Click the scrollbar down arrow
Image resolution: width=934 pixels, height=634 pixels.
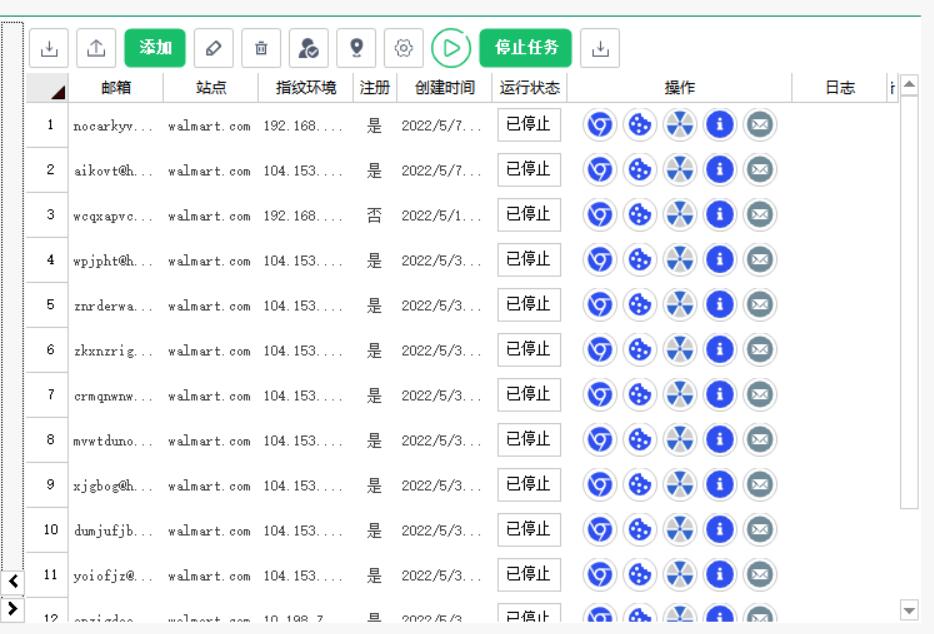tap(909, 610)
